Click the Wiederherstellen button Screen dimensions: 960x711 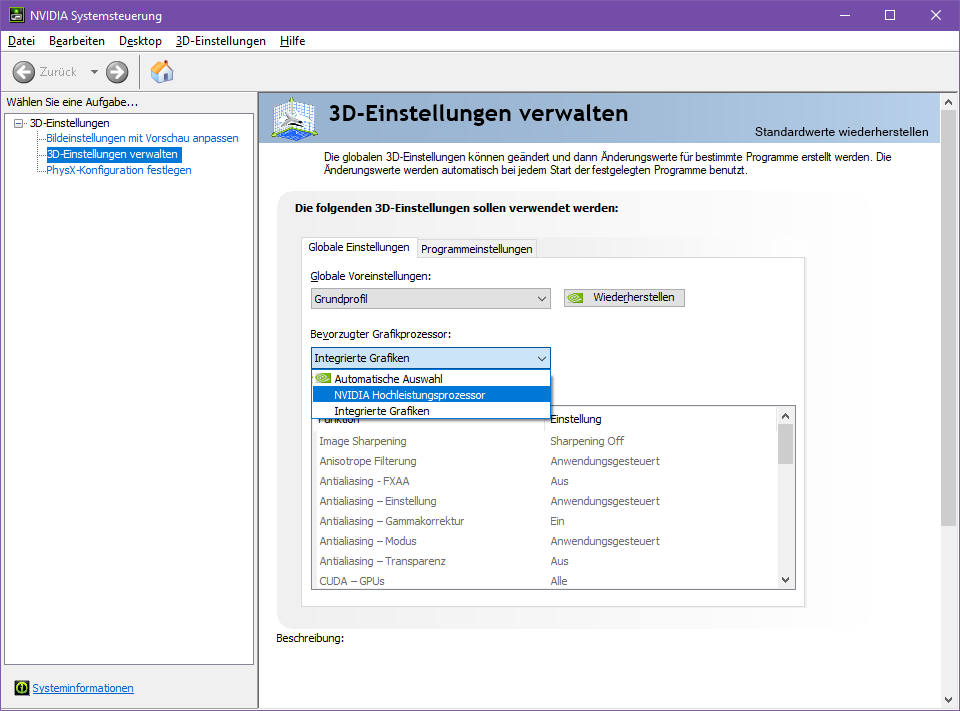624,298
